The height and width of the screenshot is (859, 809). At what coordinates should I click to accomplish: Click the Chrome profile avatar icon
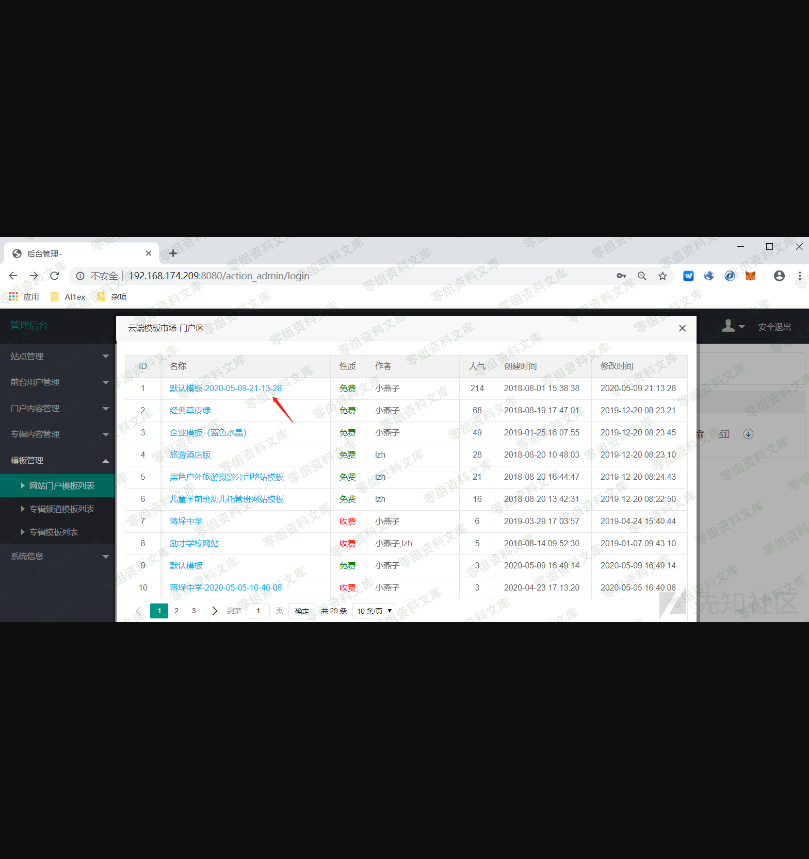point(779,276)
